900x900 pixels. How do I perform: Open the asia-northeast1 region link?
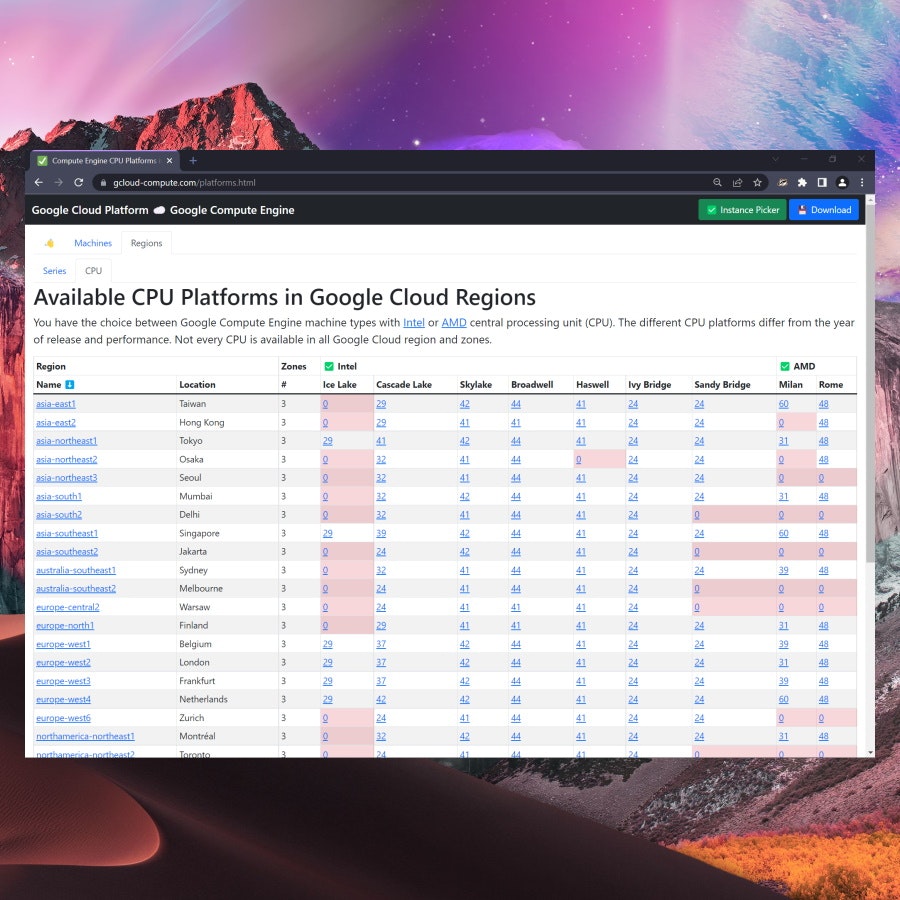pyautogui.click(x=67, y=441)
